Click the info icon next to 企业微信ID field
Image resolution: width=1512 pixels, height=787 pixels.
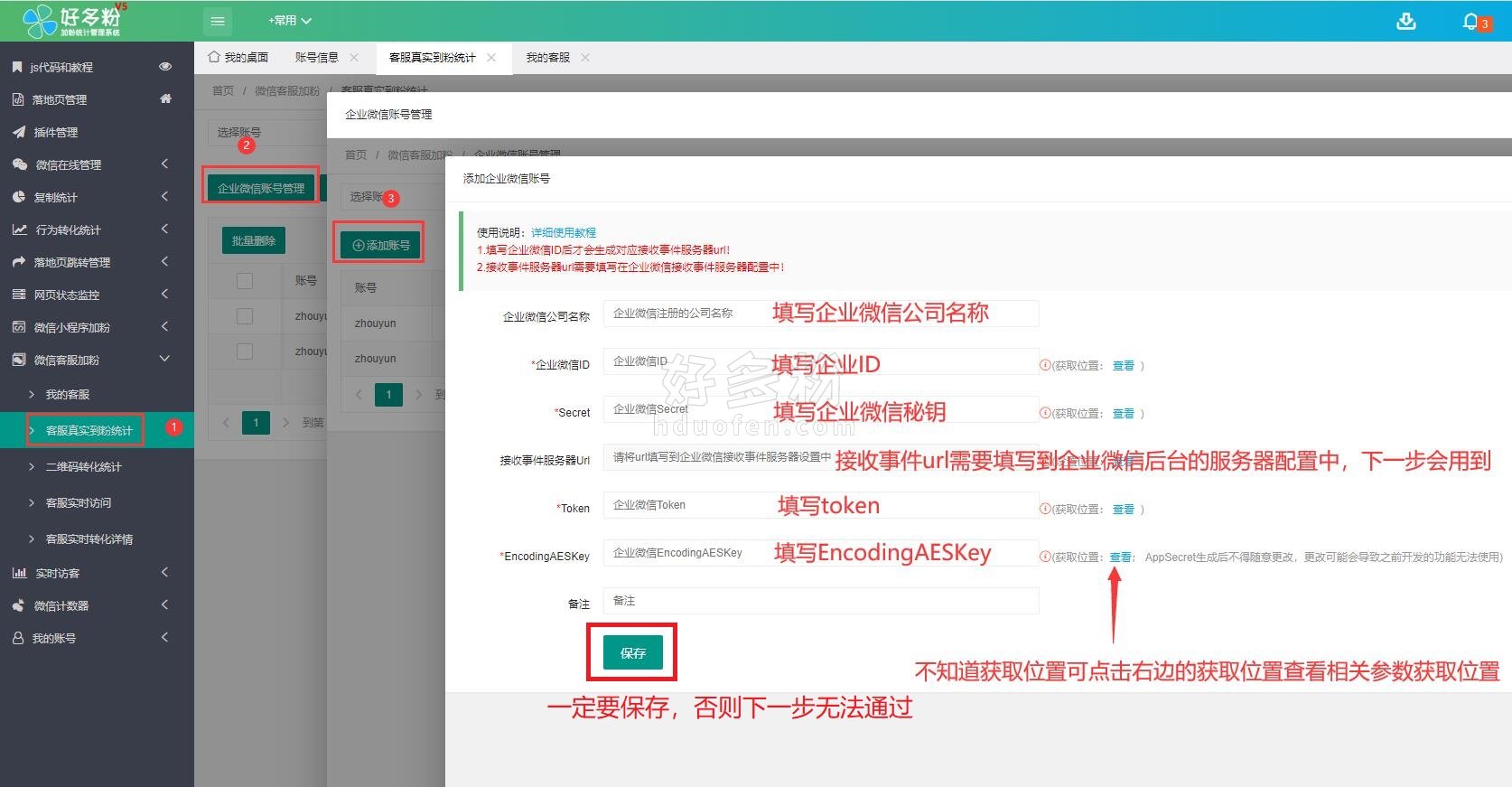[1045, 365]
